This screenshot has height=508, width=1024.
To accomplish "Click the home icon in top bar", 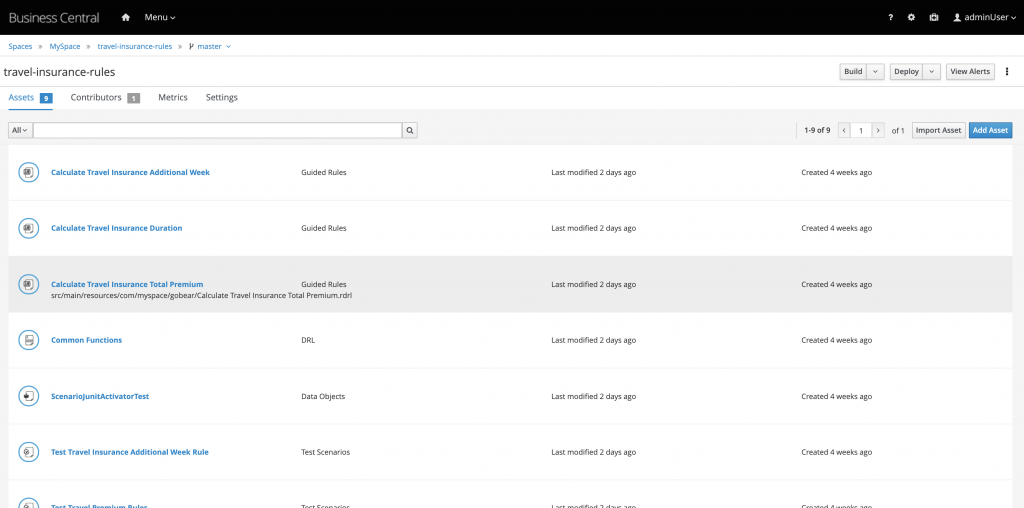I will click(x=125, y=17).
